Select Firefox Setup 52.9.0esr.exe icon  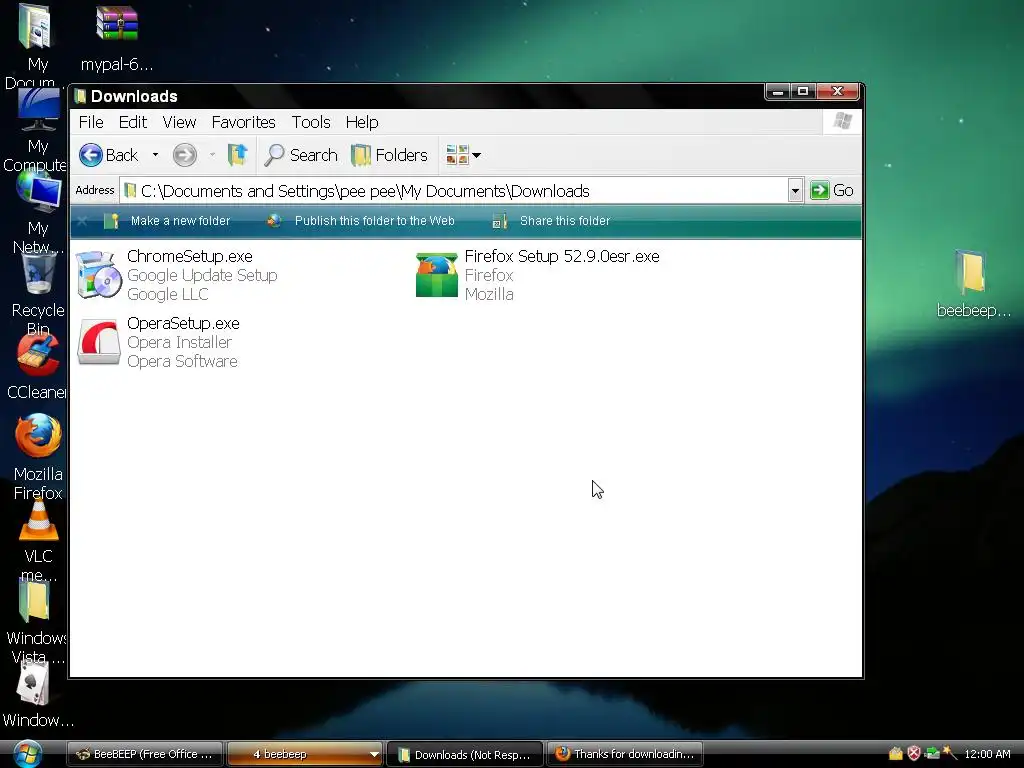(437, 275)
